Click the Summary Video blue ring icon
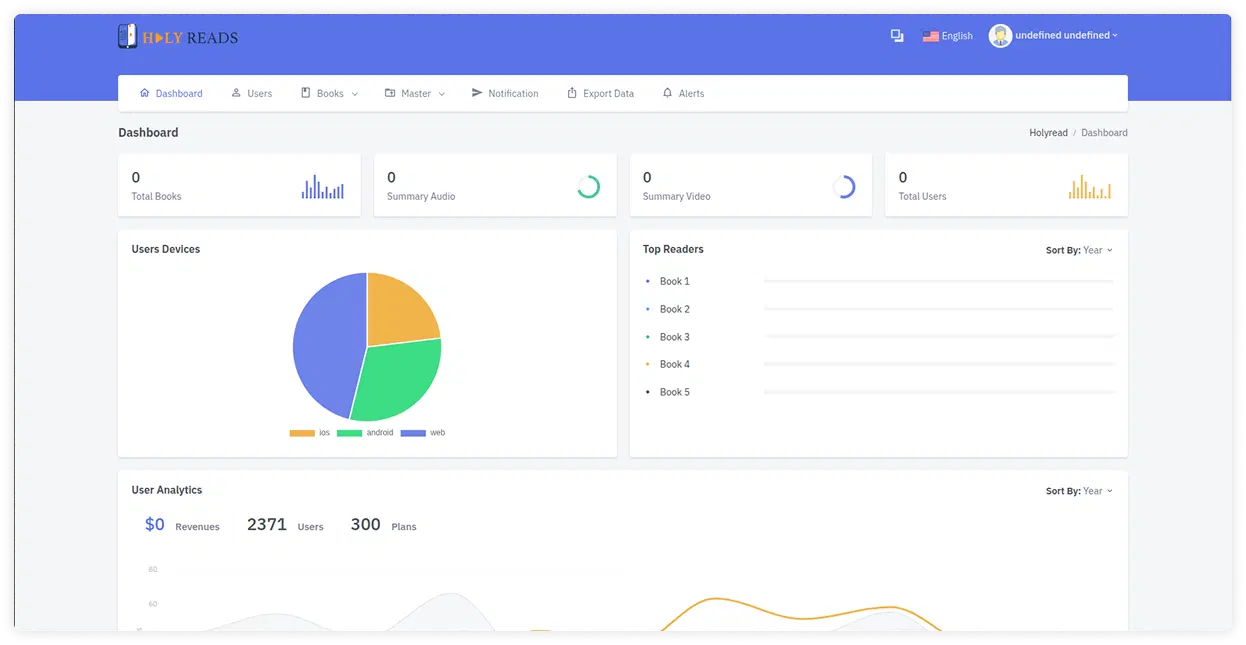The image size is (1246, 645). (x=844, y=187)
